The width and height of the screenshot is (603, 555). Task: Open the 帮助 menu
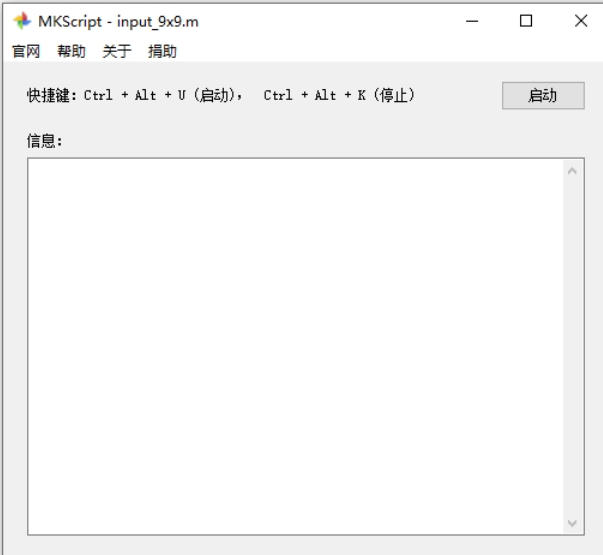point(71,51)
